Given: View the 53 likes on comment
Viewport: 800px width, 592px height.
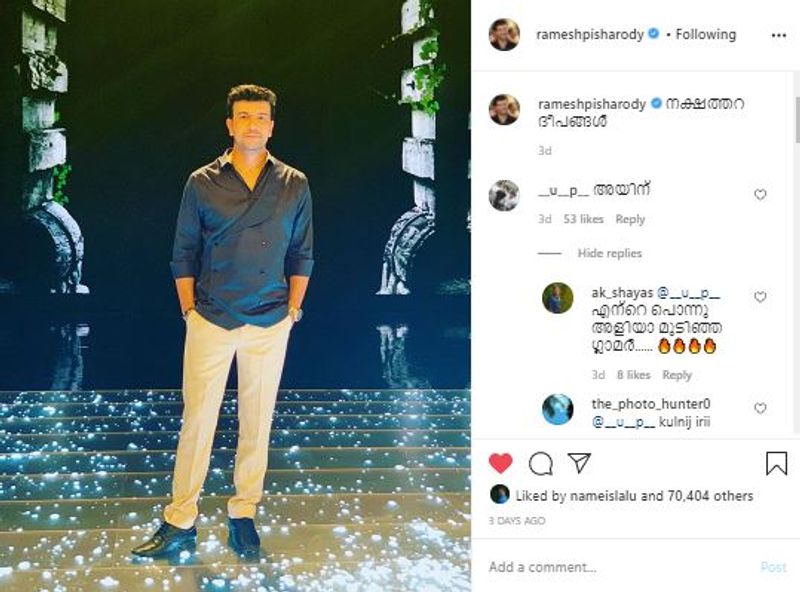Looking at the screenshot, I should point(584,219).
